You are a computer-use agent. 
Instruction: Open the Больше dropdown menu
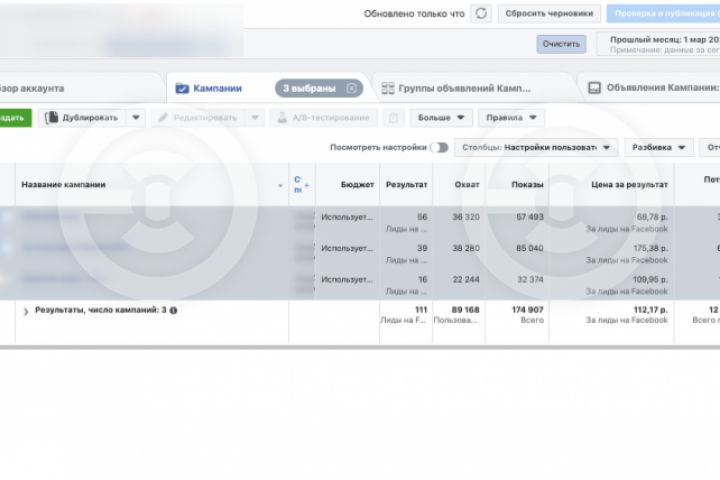click(441, 118)
